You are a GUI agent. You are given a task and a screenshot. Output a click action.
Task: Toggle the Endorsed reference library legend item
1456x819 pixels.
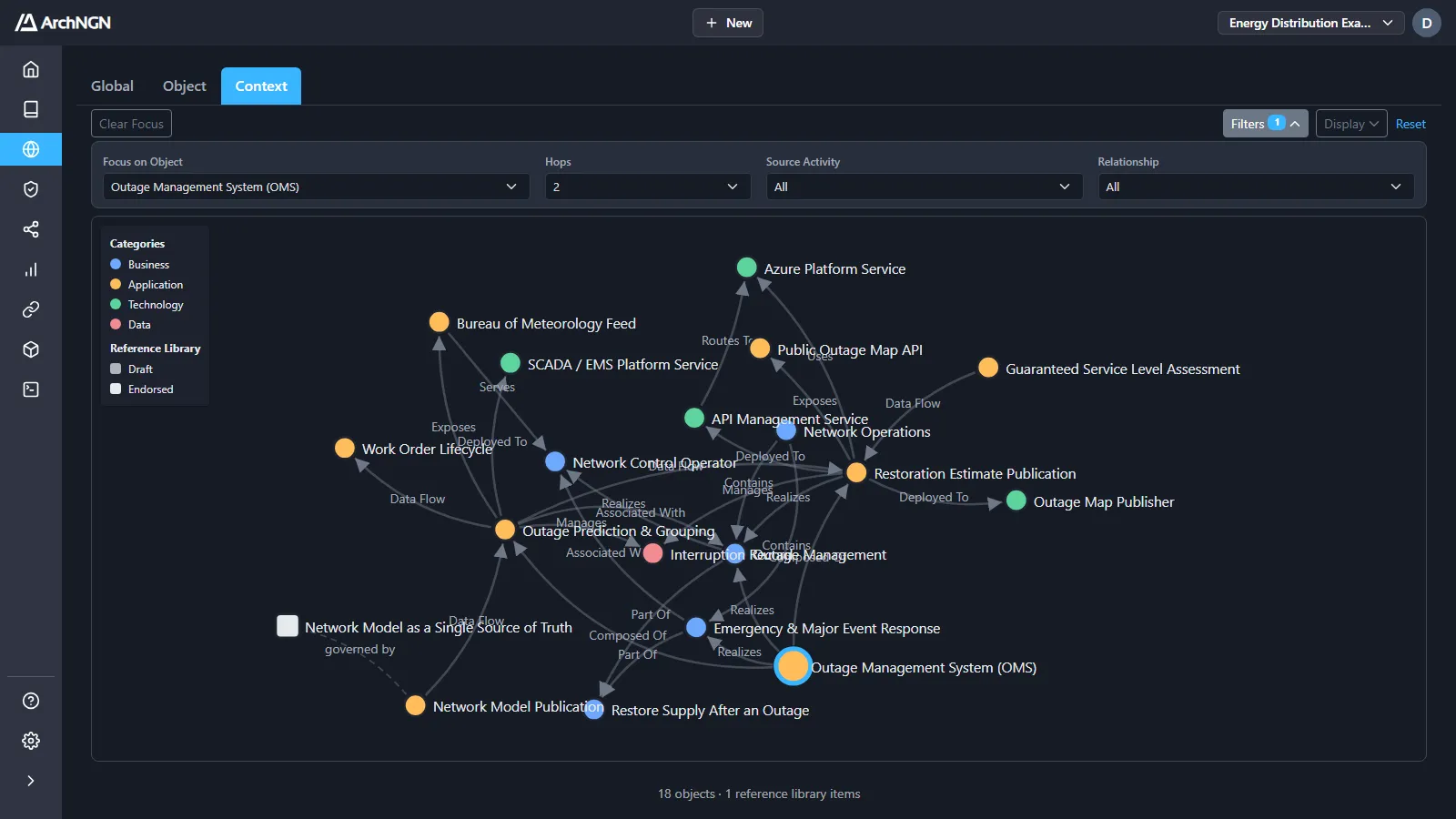[142, 389]
